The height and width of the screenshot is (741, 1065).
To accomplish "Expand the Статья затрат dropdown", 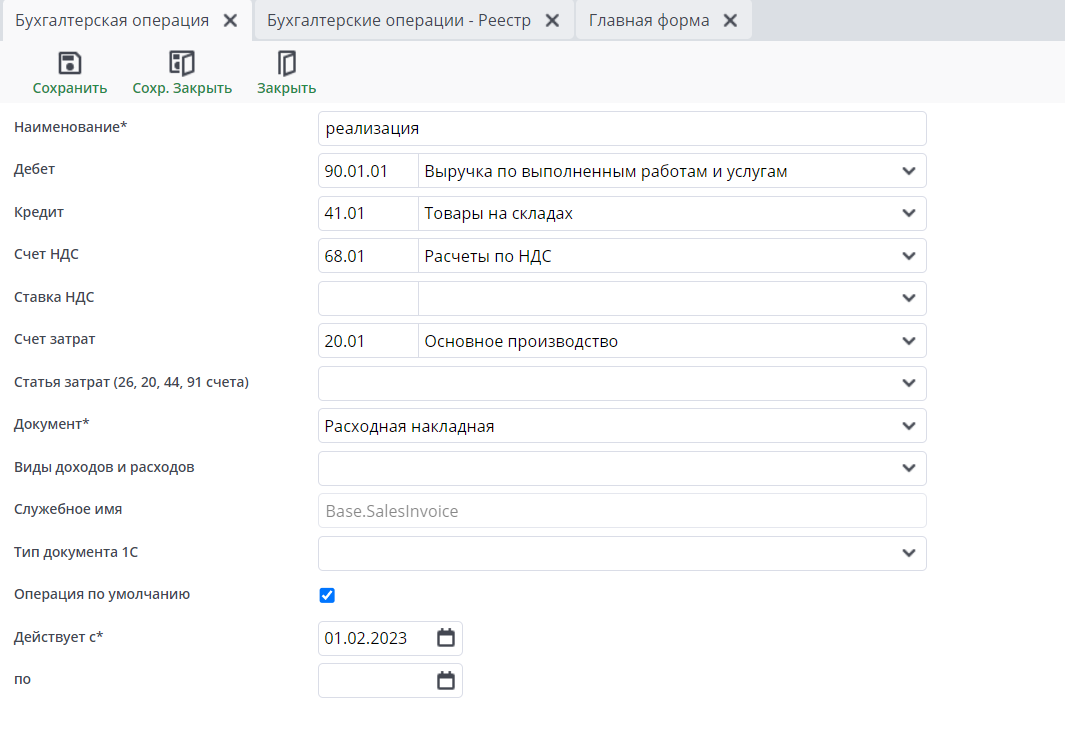I will 908,383.
